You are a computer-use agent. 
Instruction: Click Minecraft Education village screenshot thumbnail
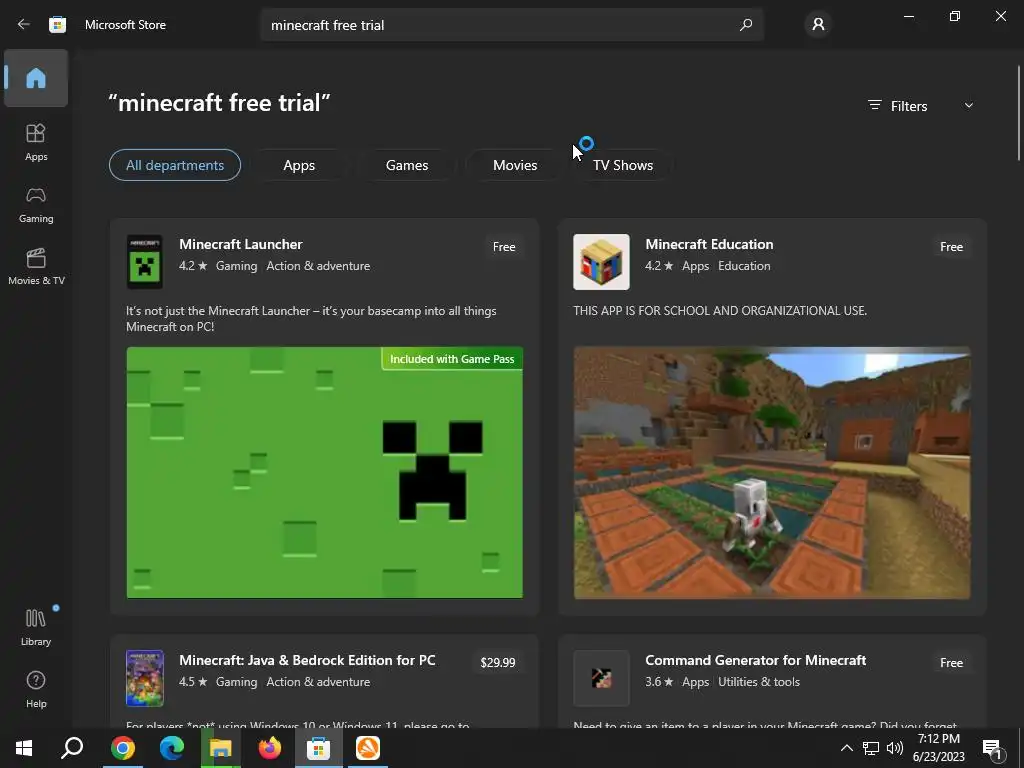coord(772,472)
